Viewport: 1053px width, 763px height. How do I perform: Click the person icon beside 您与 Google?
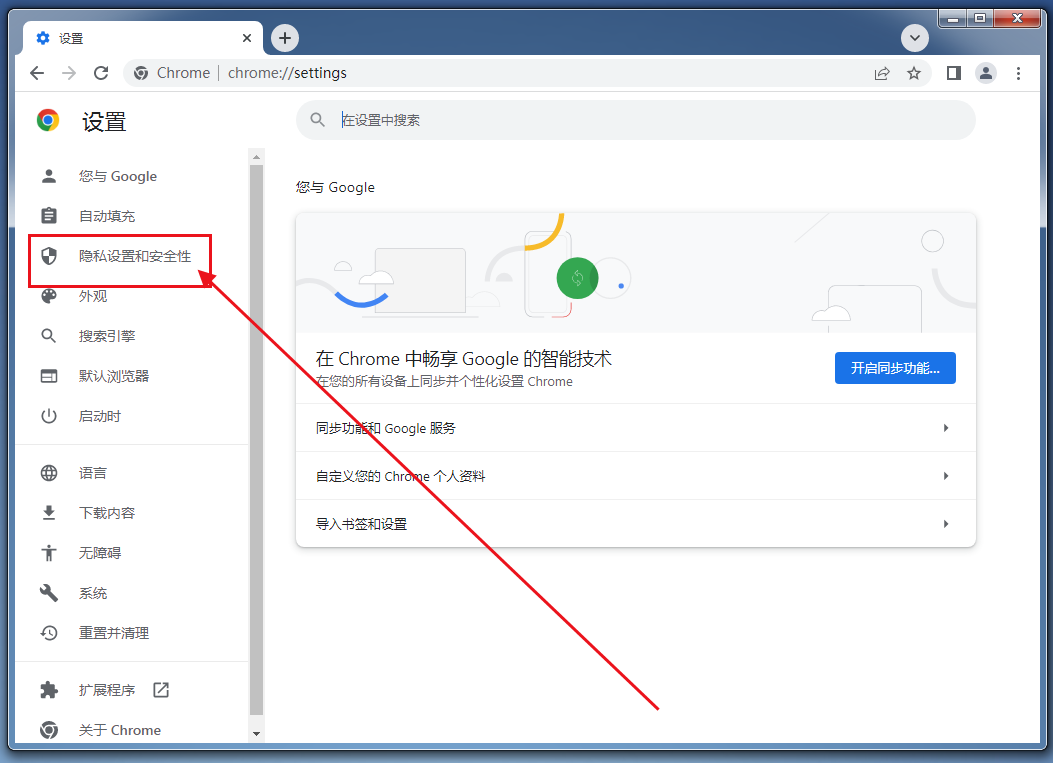tap(49, 177)
